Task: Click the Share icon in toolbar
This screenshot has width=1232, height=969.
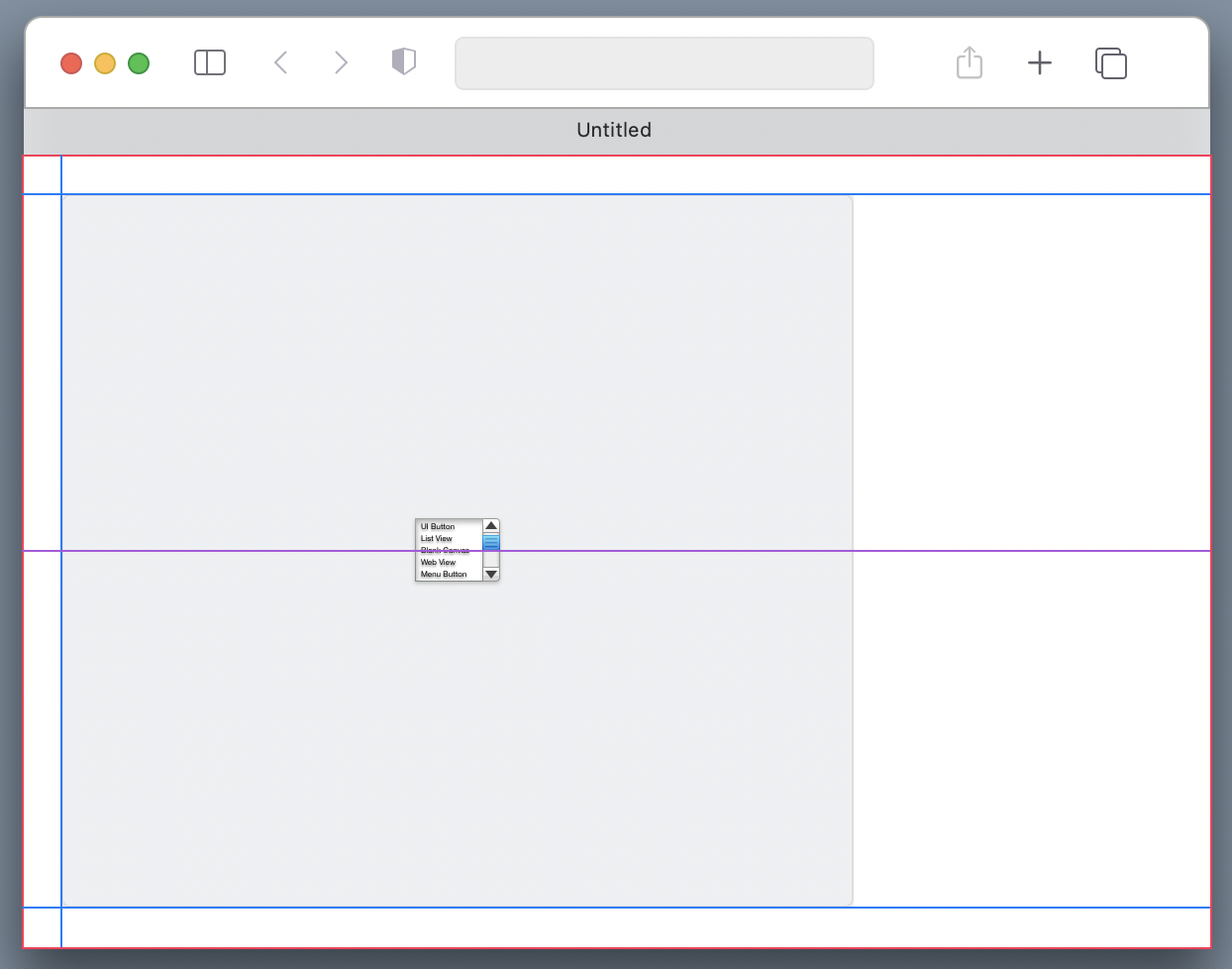Action: [970, 63]
